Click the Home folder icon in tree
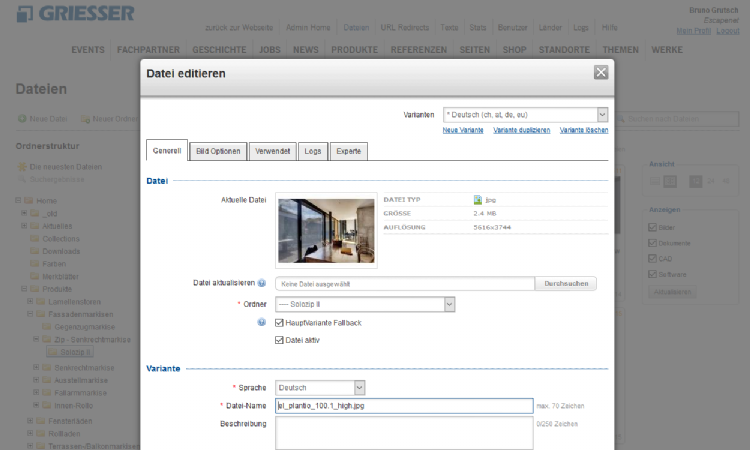Screen dimensions: 750x450 pyautogui.click(x=33, y=200)
